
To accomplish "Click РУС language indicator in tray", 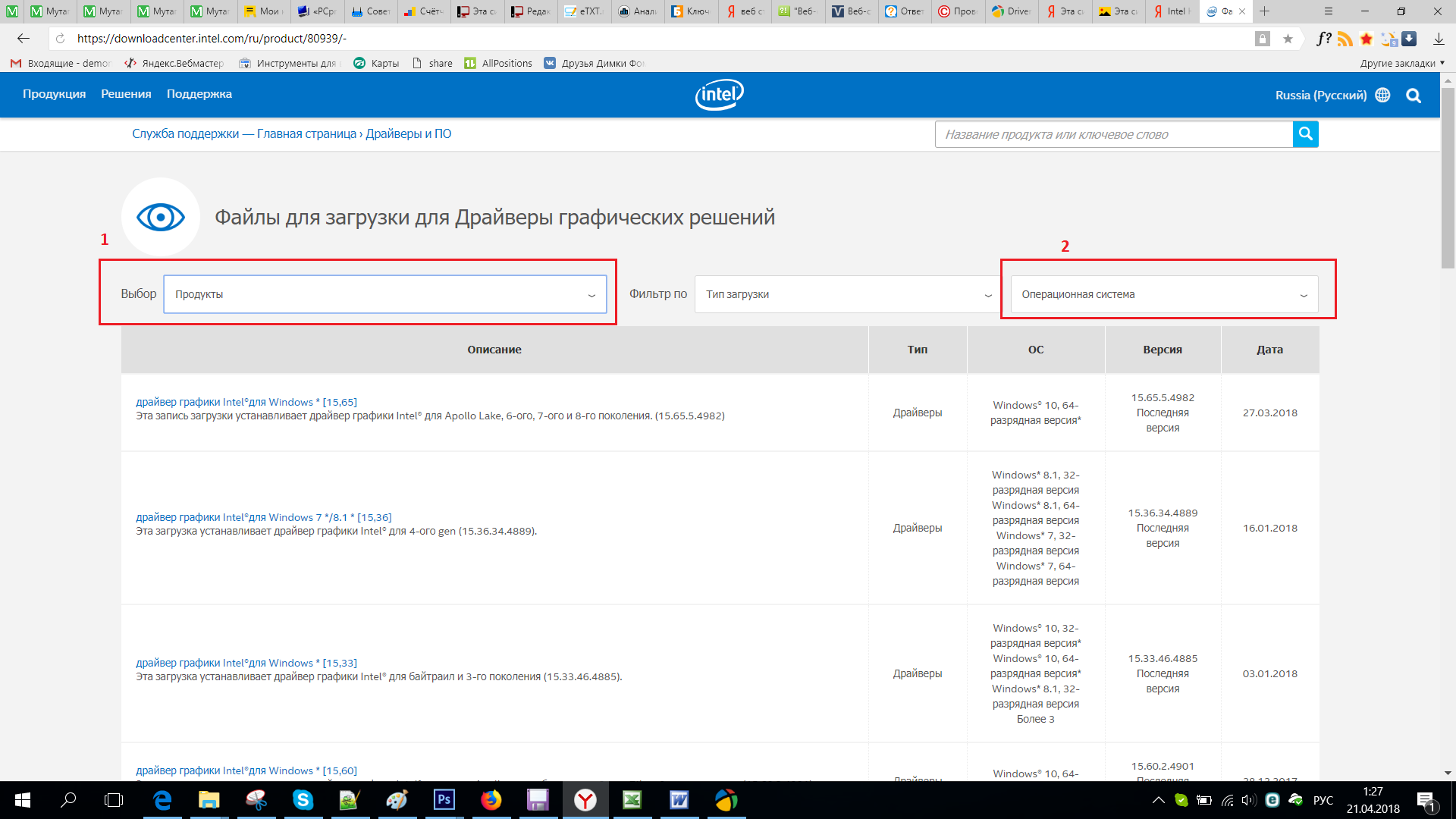I will (x=1323, y=800).
